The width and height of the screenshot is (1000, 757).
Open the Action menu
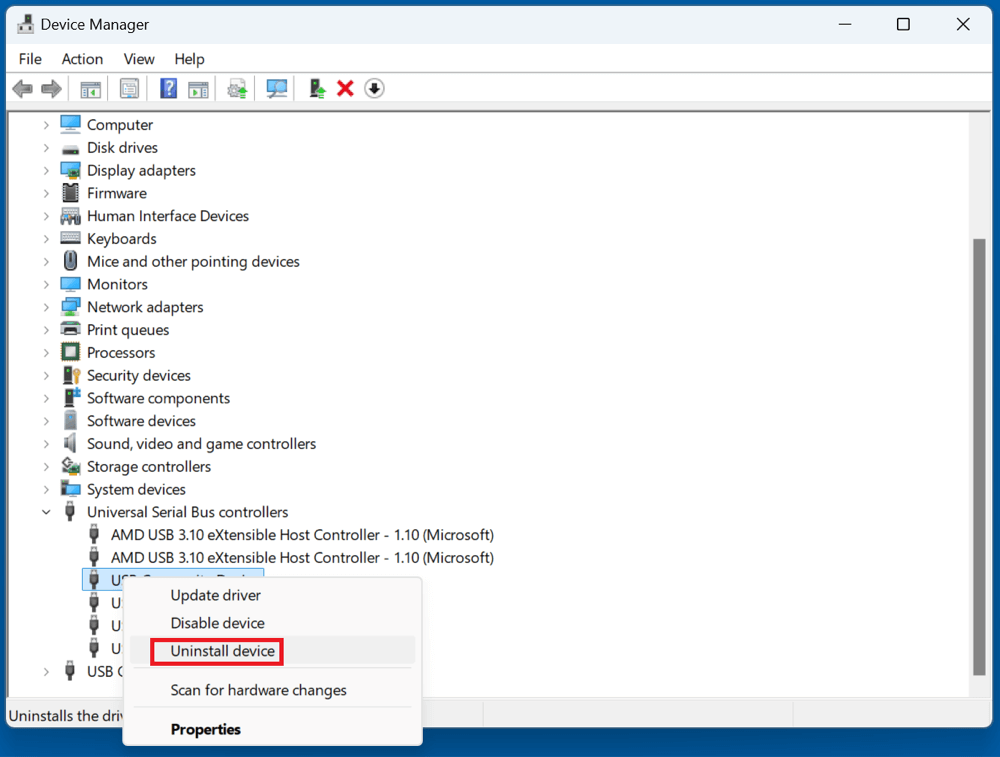pyautogui.click(x=82, y=59)
